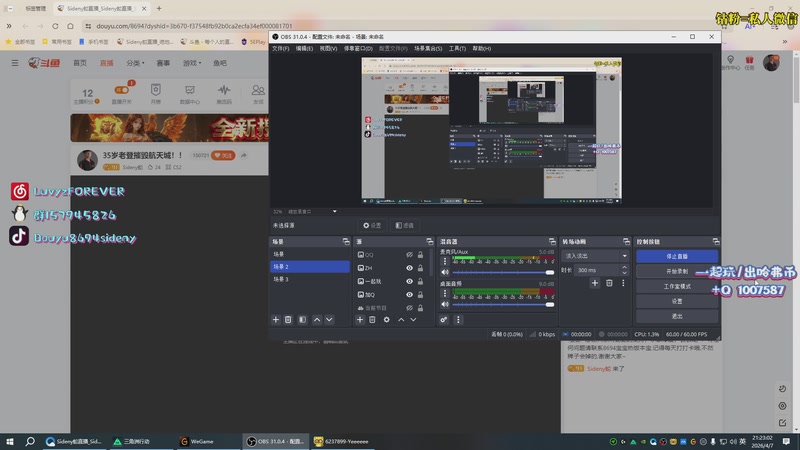
Task: Expand Douyu 分类 category dropdown
Action: (135, 63)
